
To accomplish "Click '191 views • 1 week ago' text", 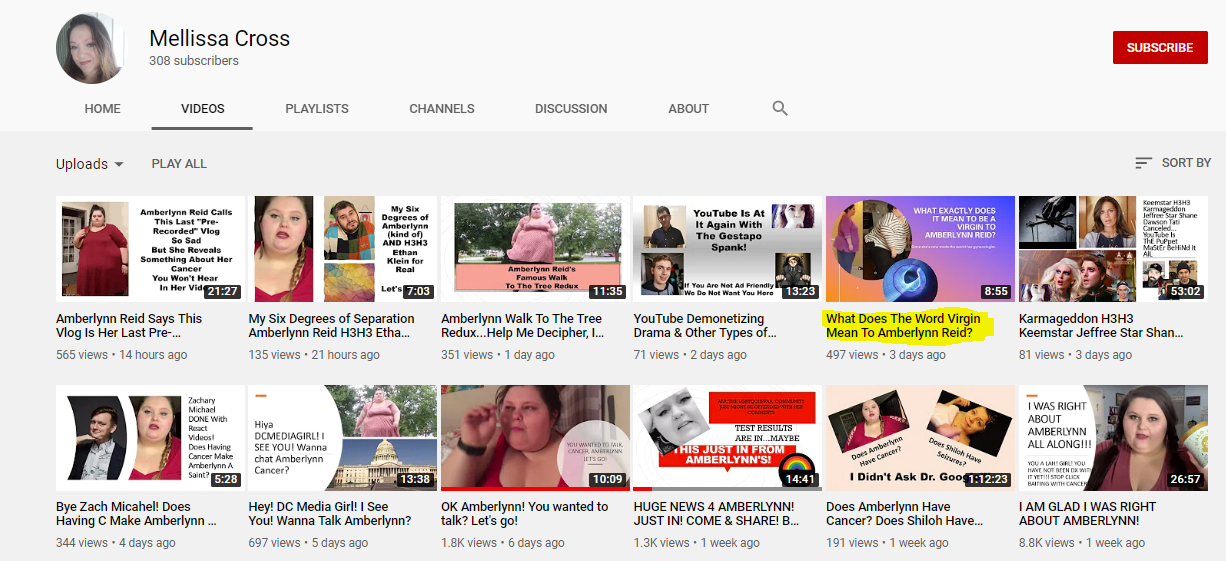I will (x=888, y=543).
